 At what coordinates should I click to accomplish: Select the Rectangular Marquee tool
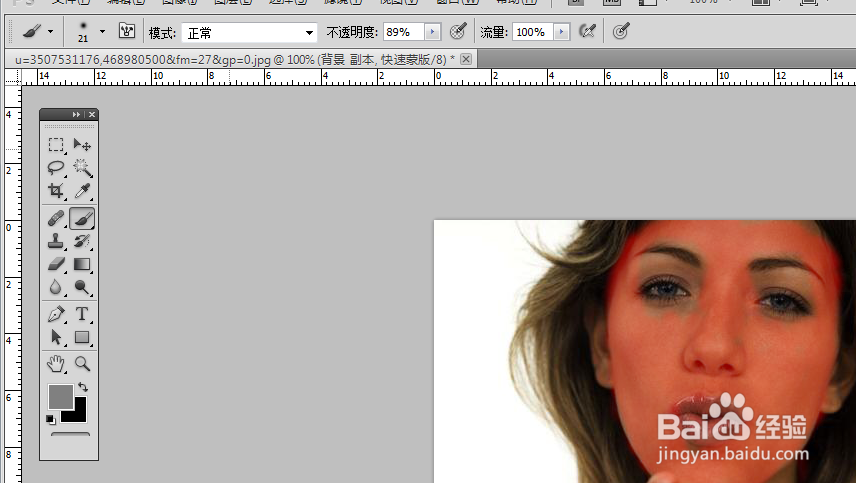pos(56,145)
